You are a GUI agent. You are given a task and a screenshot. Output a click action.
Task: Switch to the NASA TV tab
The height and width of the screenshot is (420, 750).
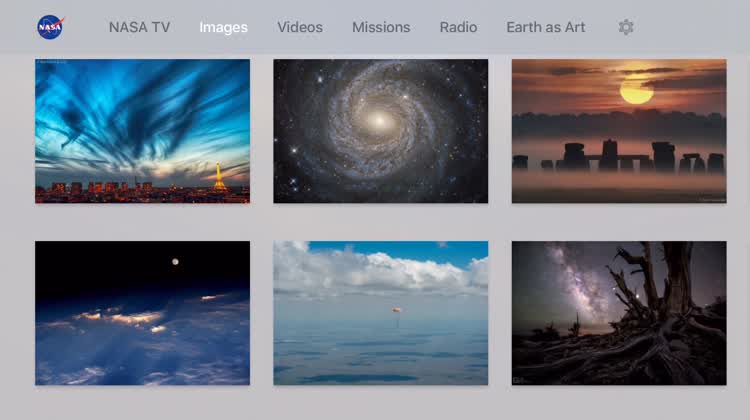pyautogui.click(x=139, y=27)
